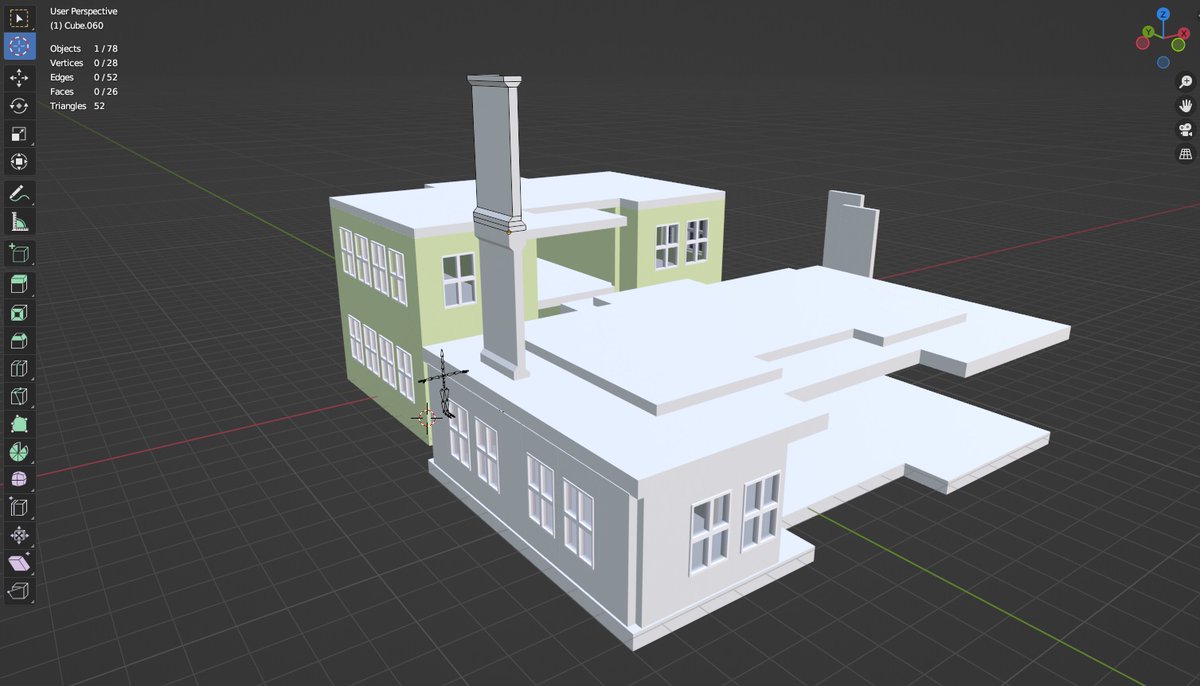Pick the Add Cube tool
Image resolution: width=1200 pixels, height=686 pixels.
pyautogui.click(x=19, y=253)
